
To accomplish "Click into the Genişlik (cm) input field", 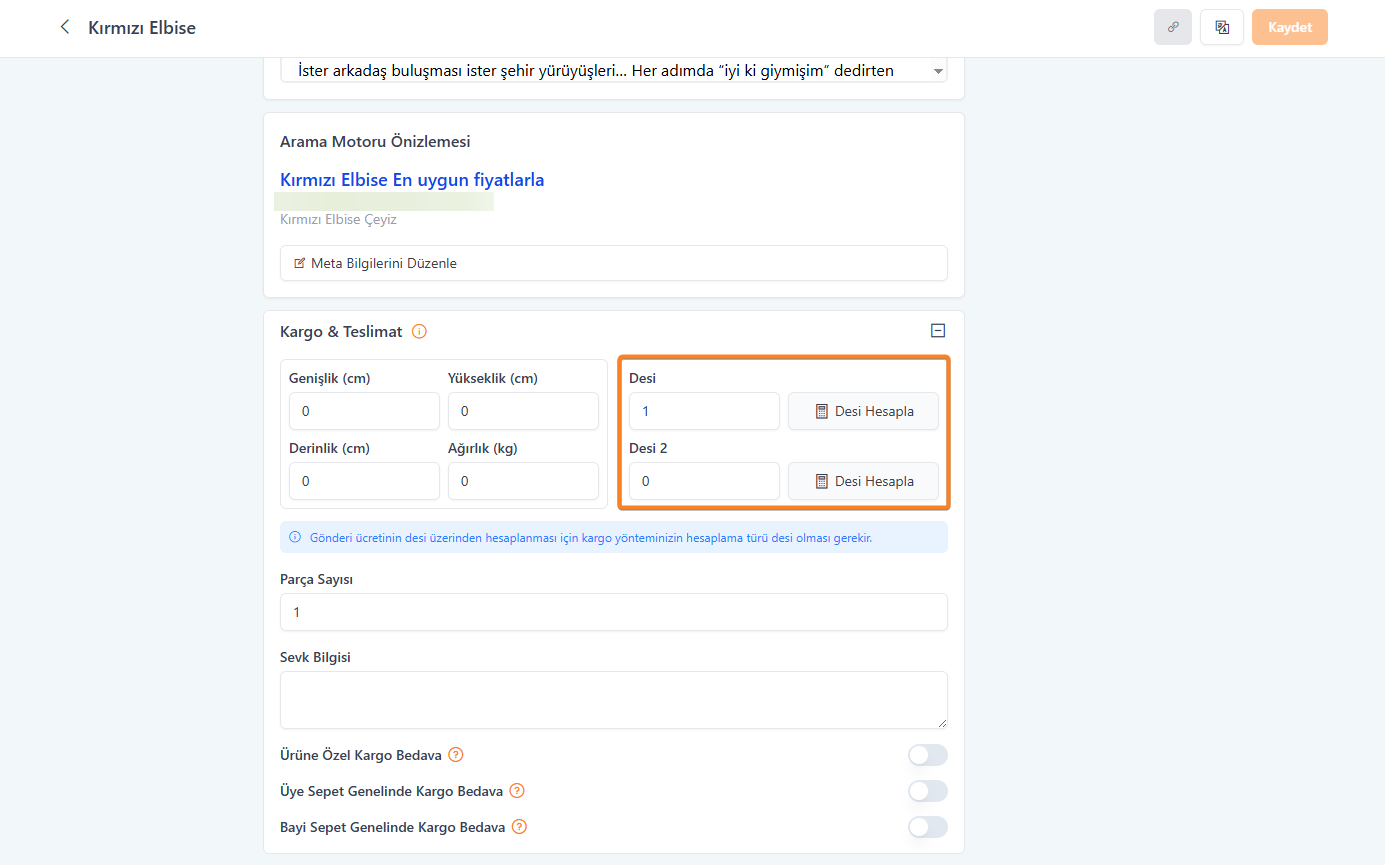I will 364,411.
